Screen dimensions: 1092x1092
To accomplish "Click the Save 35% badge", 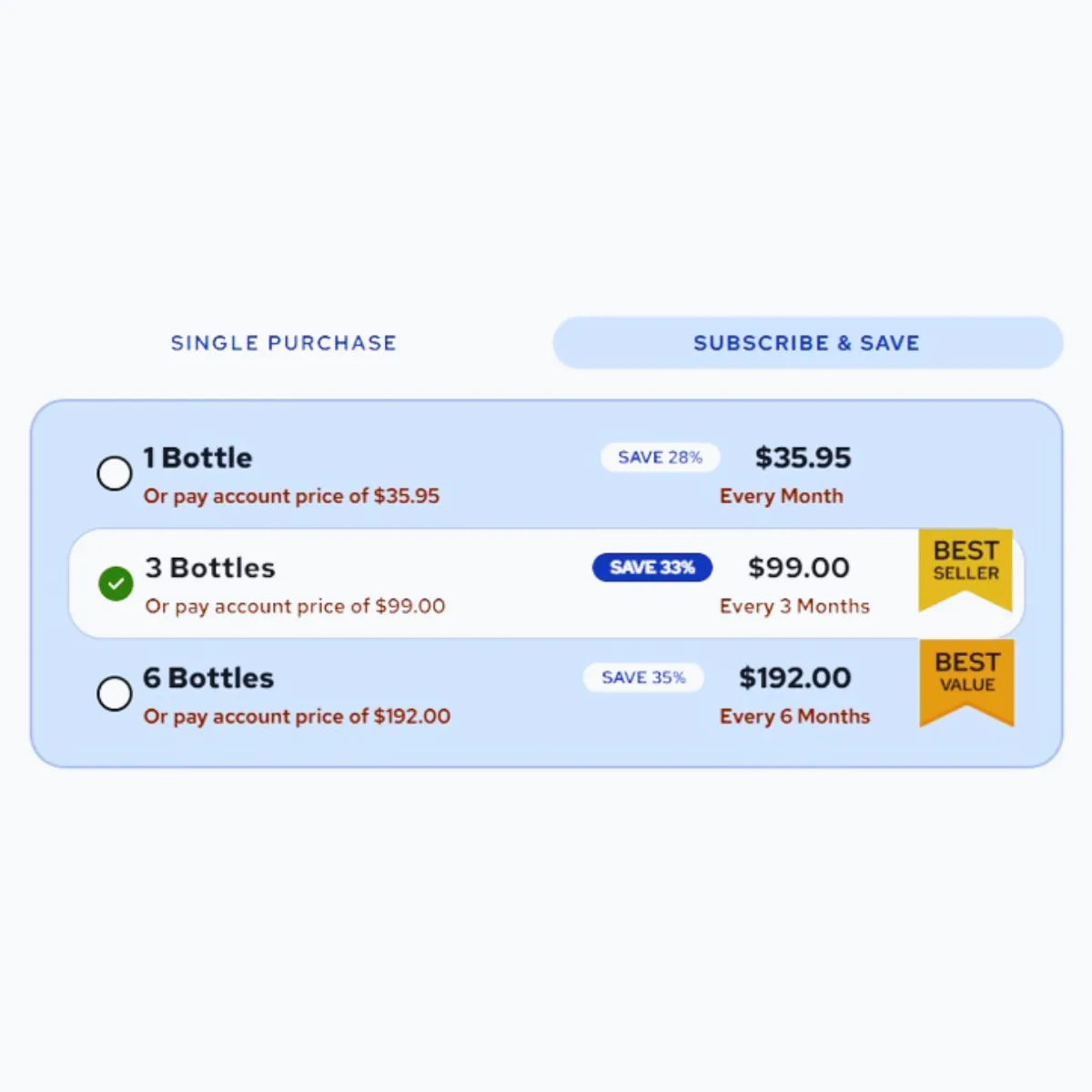I will 643,677.
